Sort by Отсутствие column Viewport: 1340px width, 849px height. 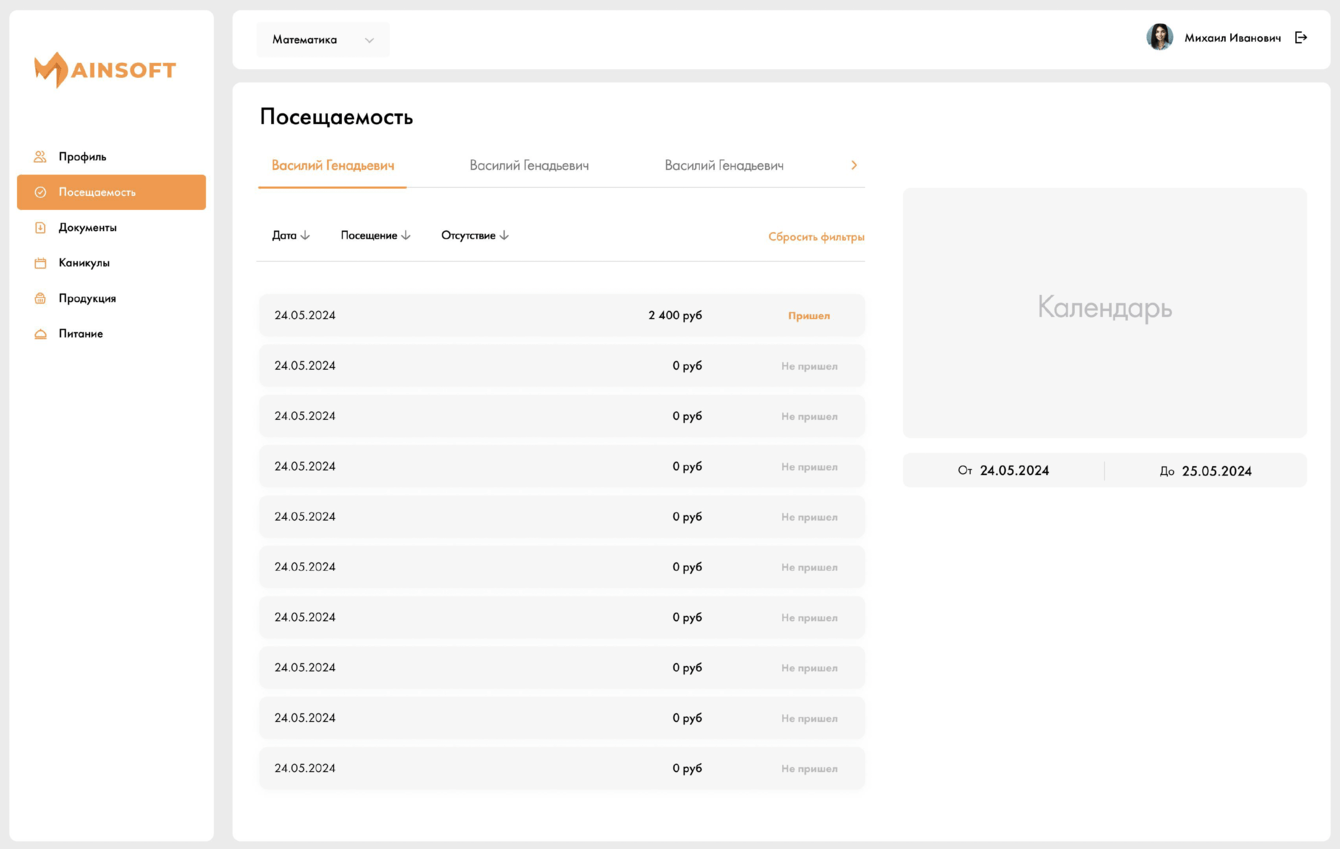[475, 236]
